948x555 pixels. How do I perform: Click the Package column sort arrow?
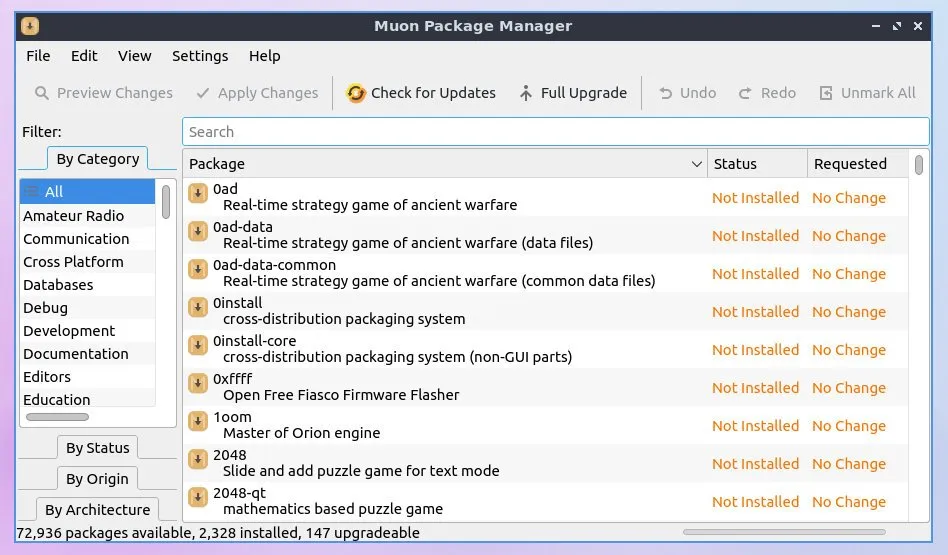click(x=697, y=164)
